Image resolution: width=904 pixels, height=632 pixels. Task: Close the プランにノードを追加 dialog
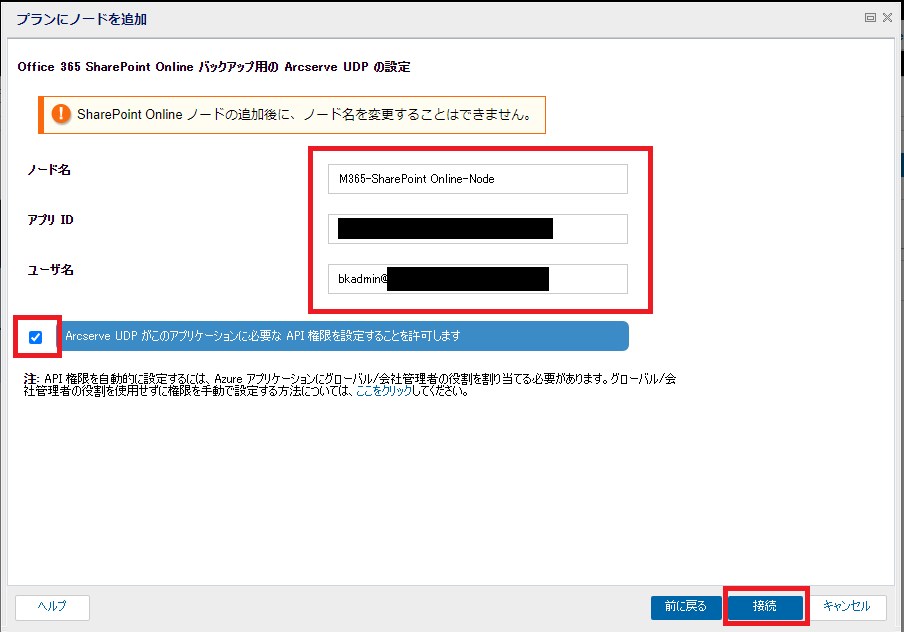click(x=887, y=18)
